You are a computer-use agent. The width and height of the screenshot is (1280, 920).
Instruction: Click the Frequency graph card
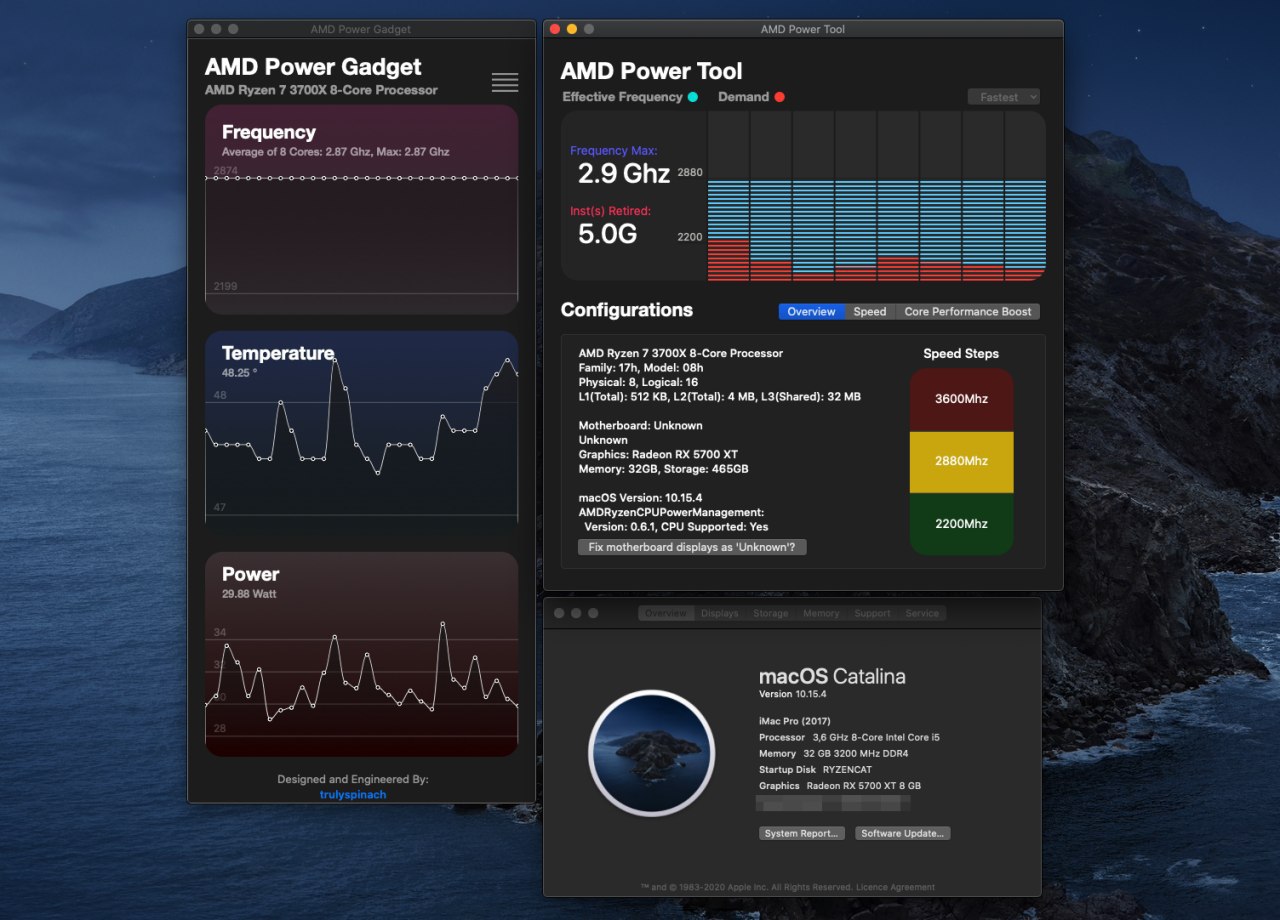pyautogui.click(x=362, y=210)
